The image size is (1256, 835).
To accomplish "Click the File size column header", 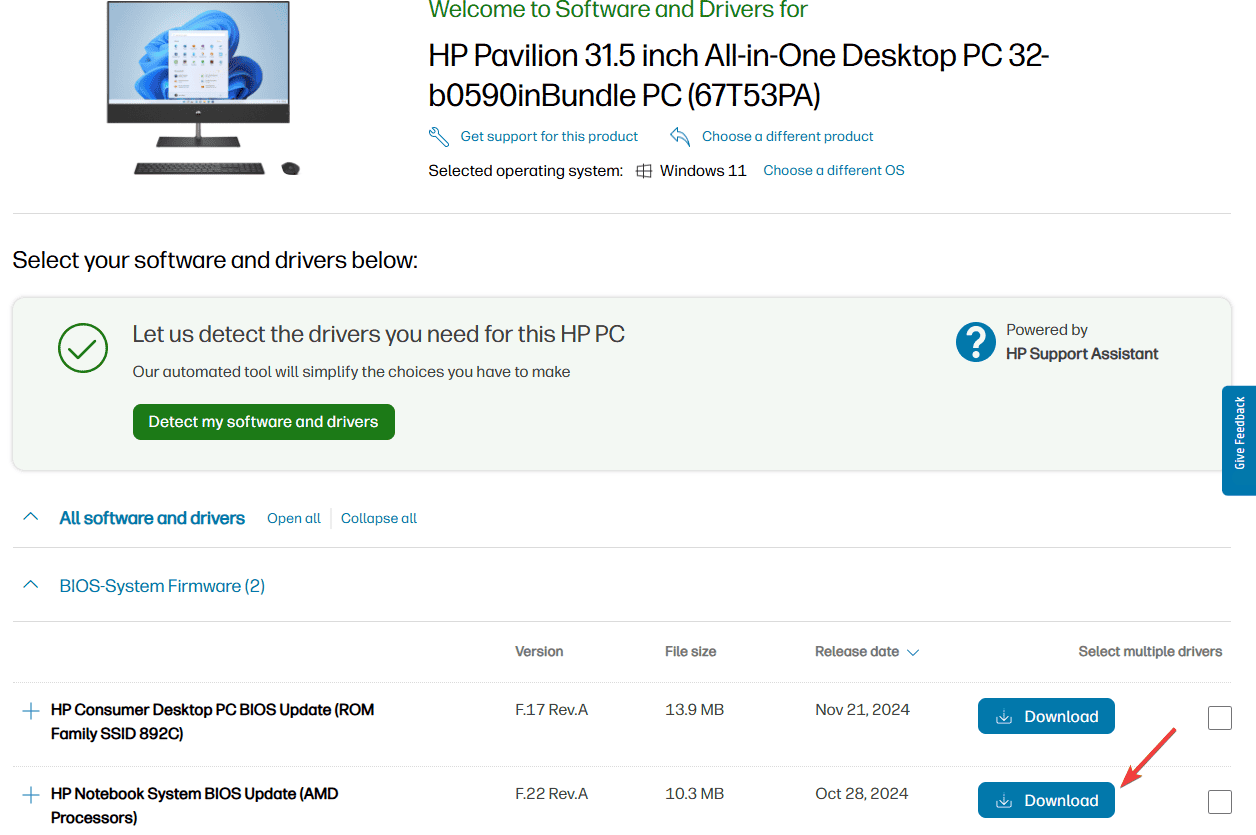I will tap(691, 651).
